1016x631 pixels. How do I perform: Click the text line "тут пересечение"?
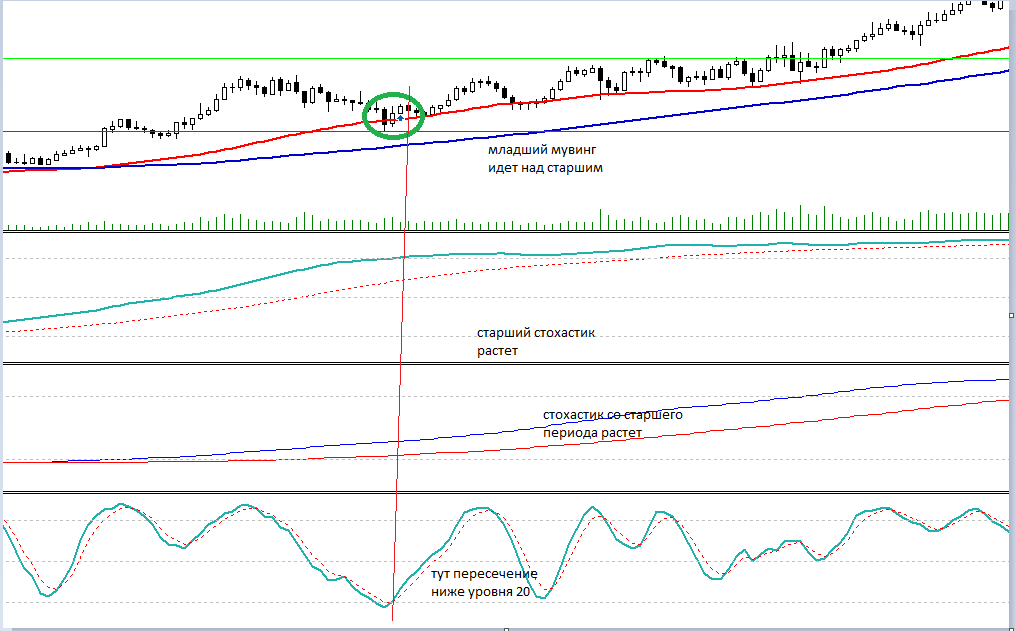(484, 574)
